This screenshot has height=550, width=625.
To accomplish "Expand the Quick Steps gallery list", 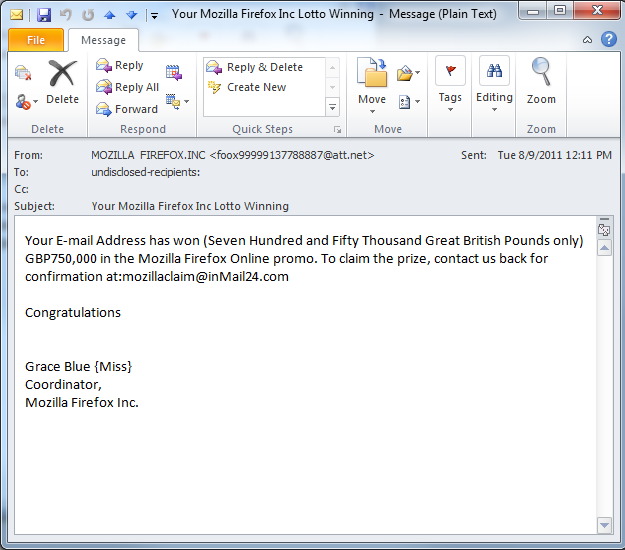I will (332, 107).
